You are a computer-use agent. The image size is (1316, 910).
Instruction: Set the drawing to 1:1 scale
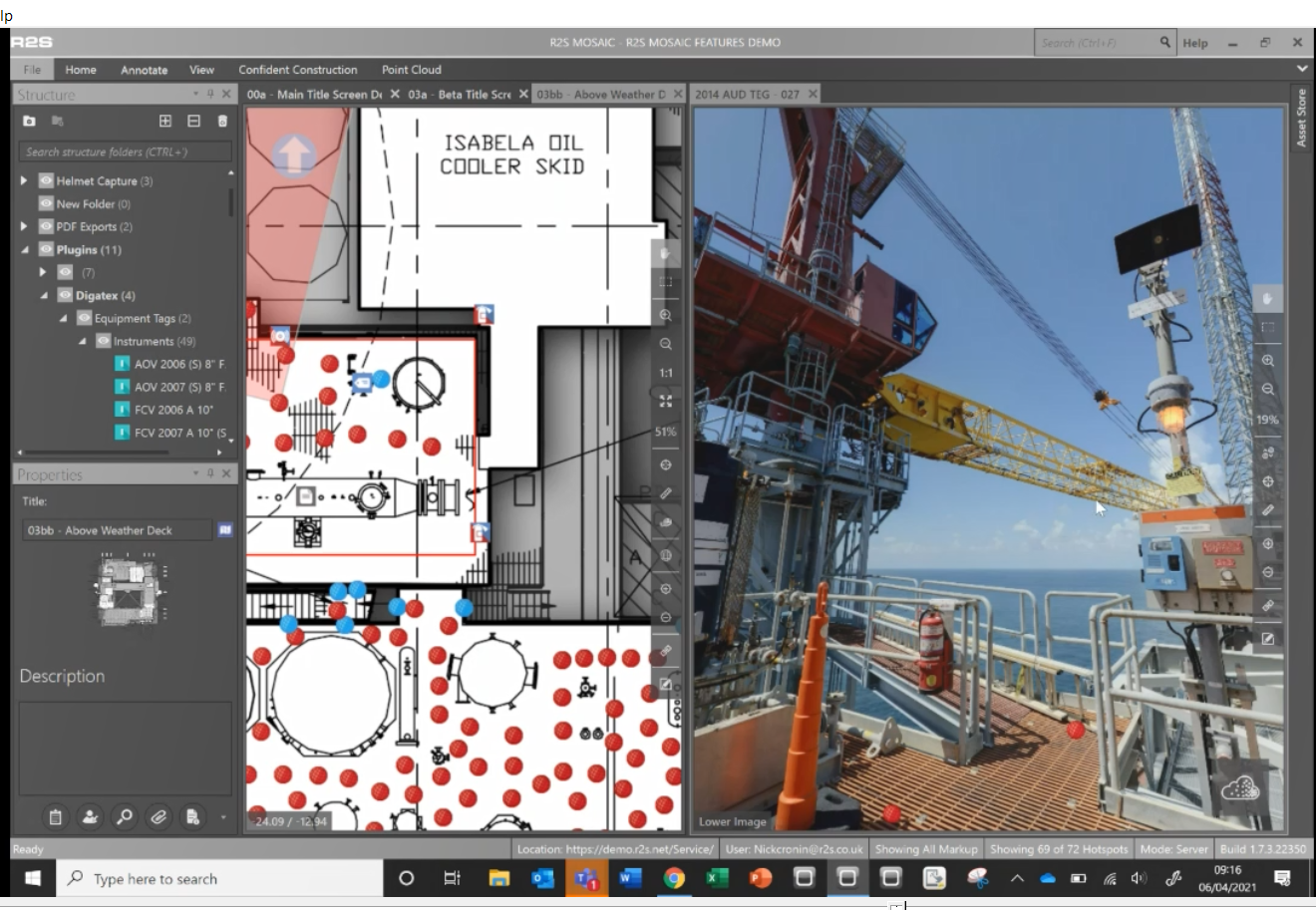[x=665, y=373]
